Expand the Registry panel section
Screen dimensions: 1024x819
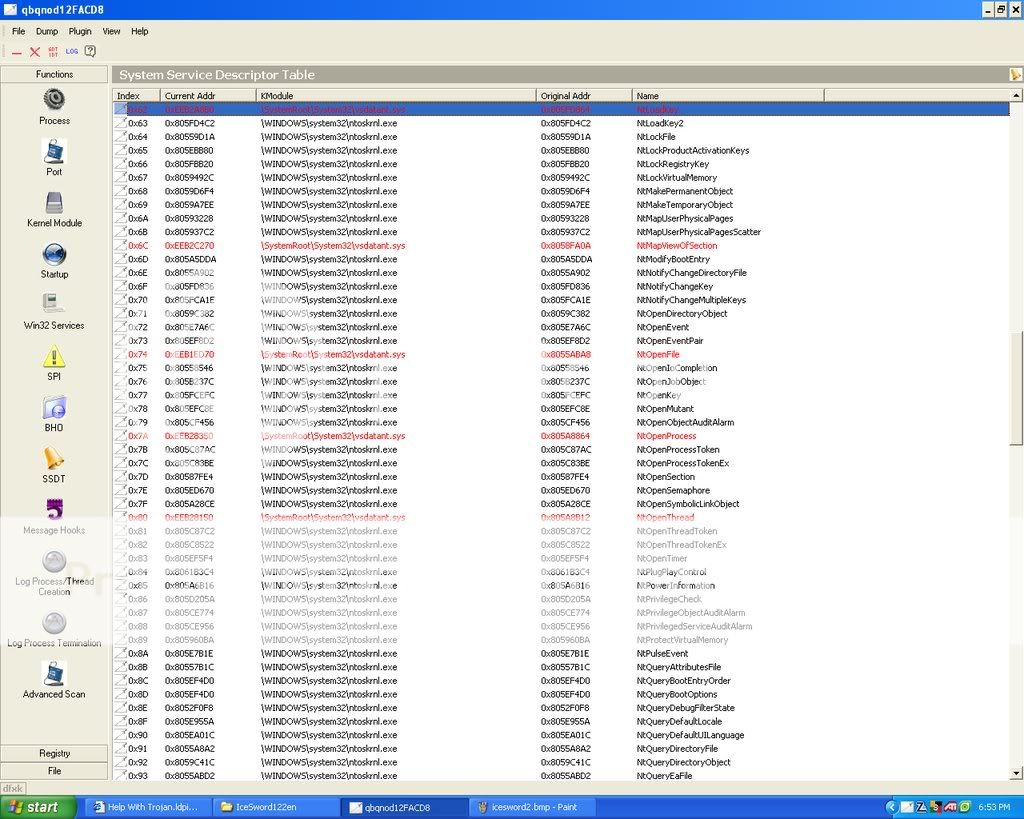54,753
